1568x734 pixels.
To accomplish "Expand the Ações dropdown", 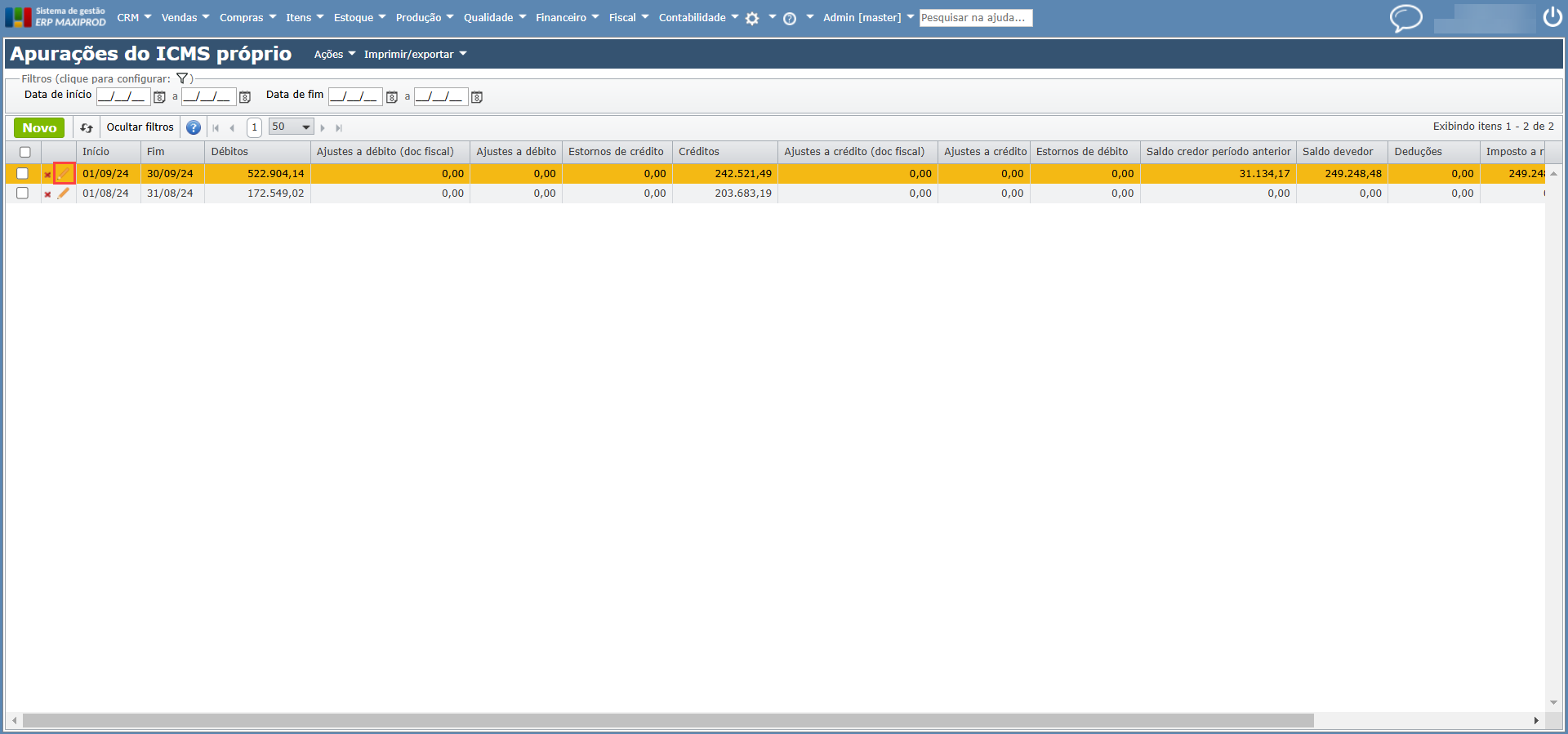I will (x=335, y=55).
